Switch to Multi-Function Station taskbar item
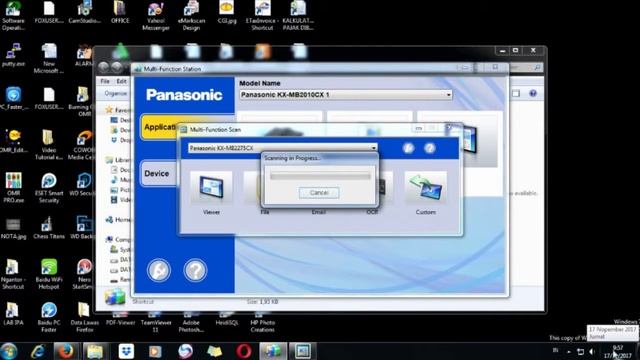Image resolution: width=640 pixels, height=360 pixels. (x=273, y=351)
